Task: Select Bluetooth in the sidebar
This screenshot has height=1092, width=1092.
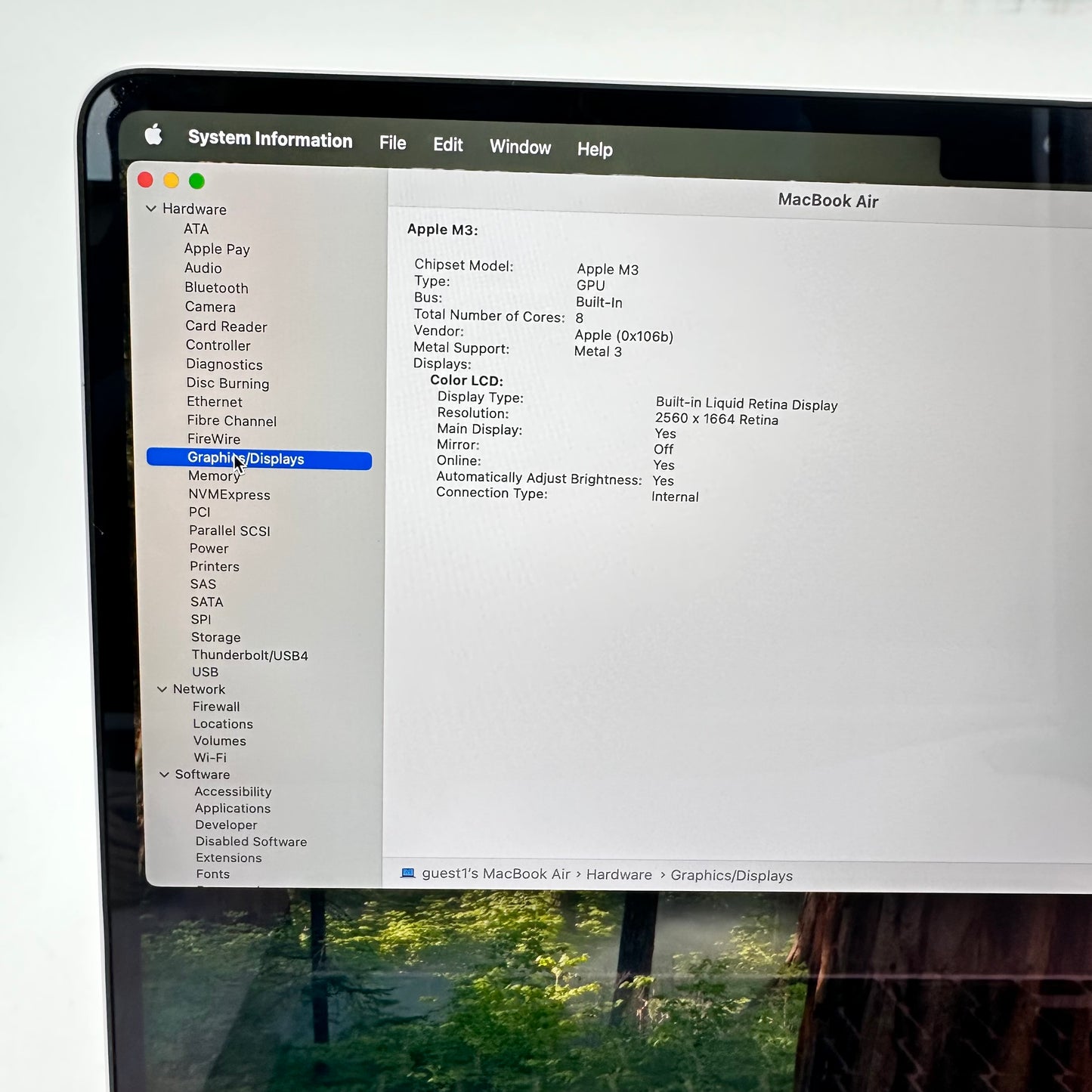Action: pos(216,288)
